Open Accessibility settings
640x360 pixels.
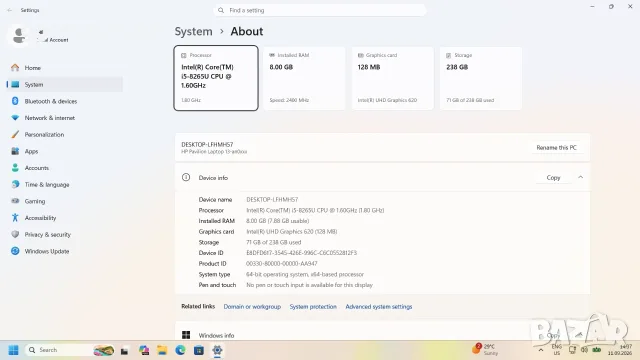(x=64, y=218)
